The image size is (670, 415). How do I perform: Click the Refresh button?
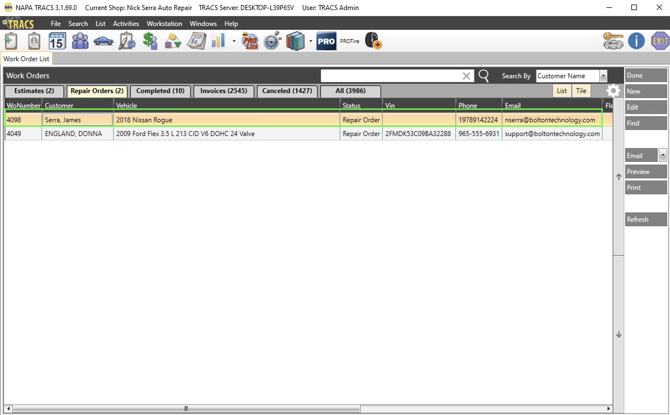pos(645,219)
